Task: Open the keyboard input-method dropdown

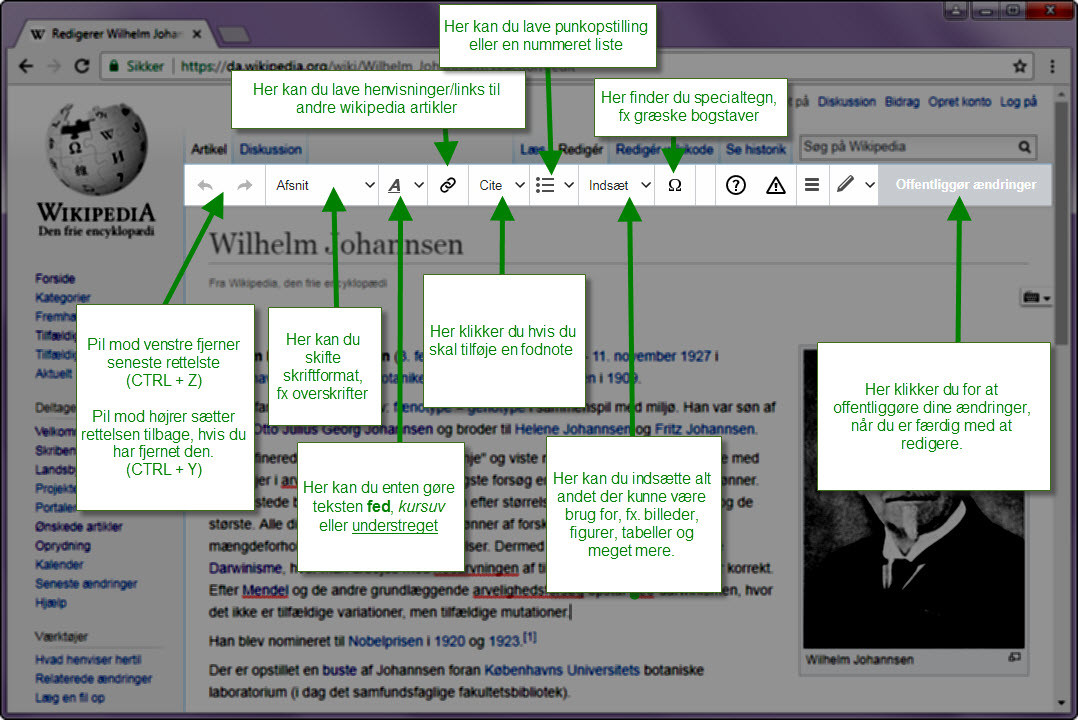Action: (1037, 297)
